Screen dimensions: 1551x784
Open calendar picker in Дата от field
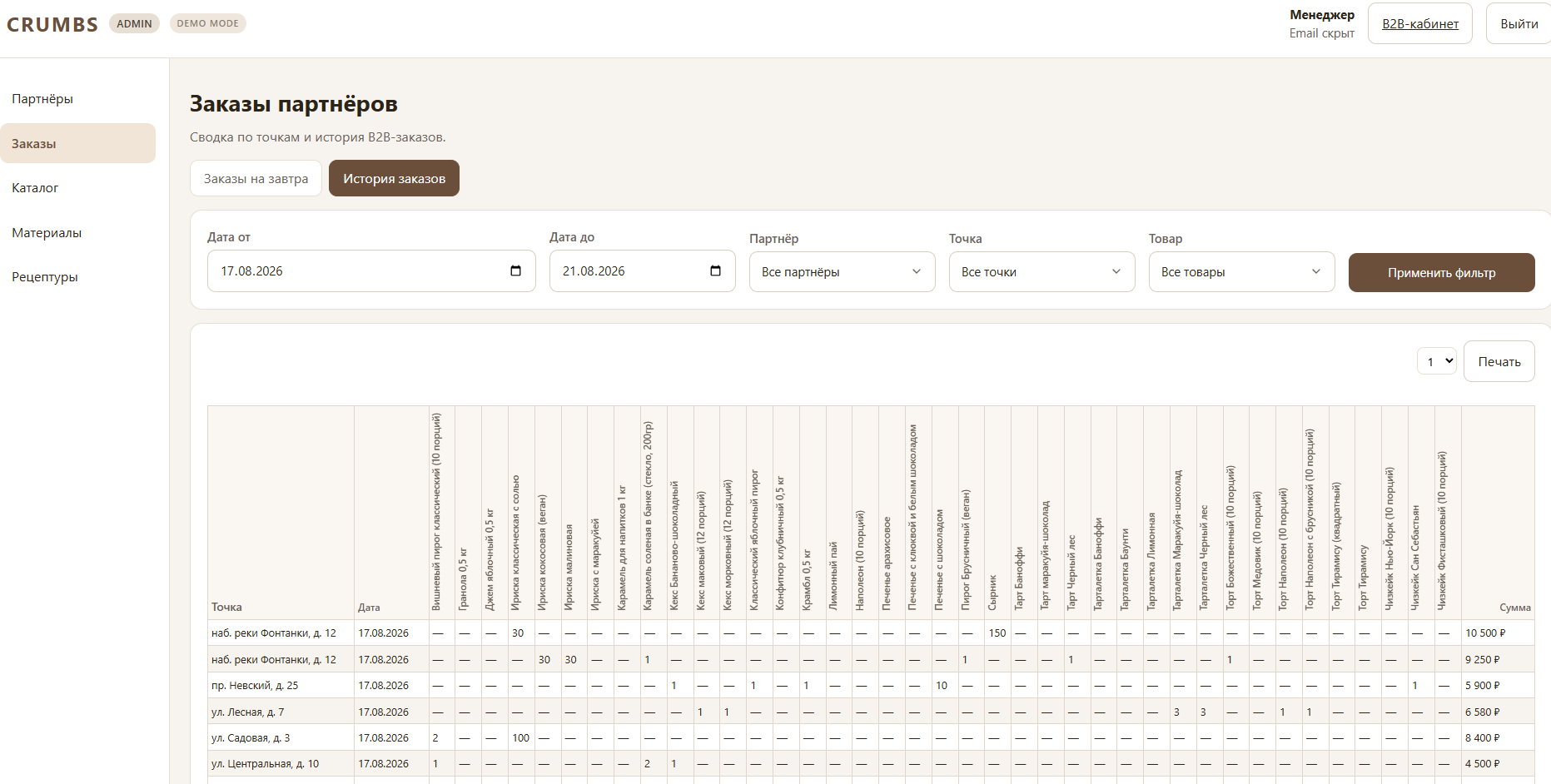[515, 271]
